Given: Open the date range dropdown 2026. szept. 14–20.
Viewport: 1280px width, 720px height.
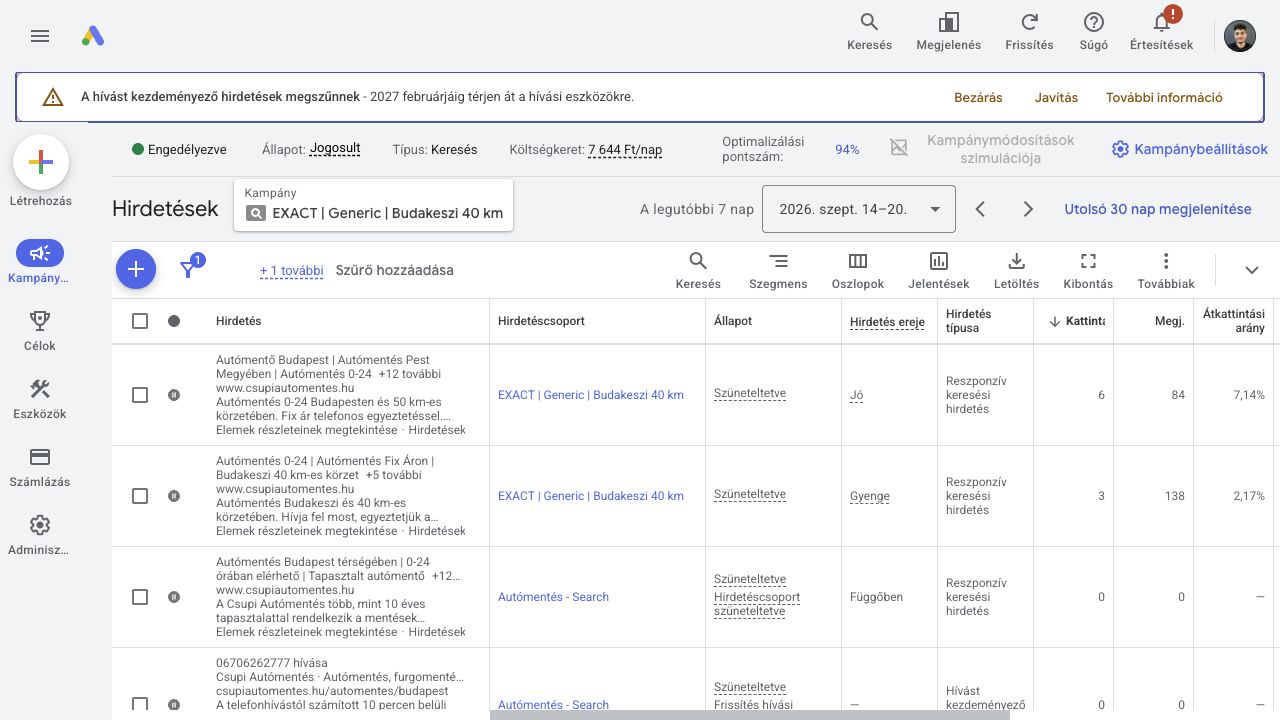Looking at the screenshot, I should 858,209.
